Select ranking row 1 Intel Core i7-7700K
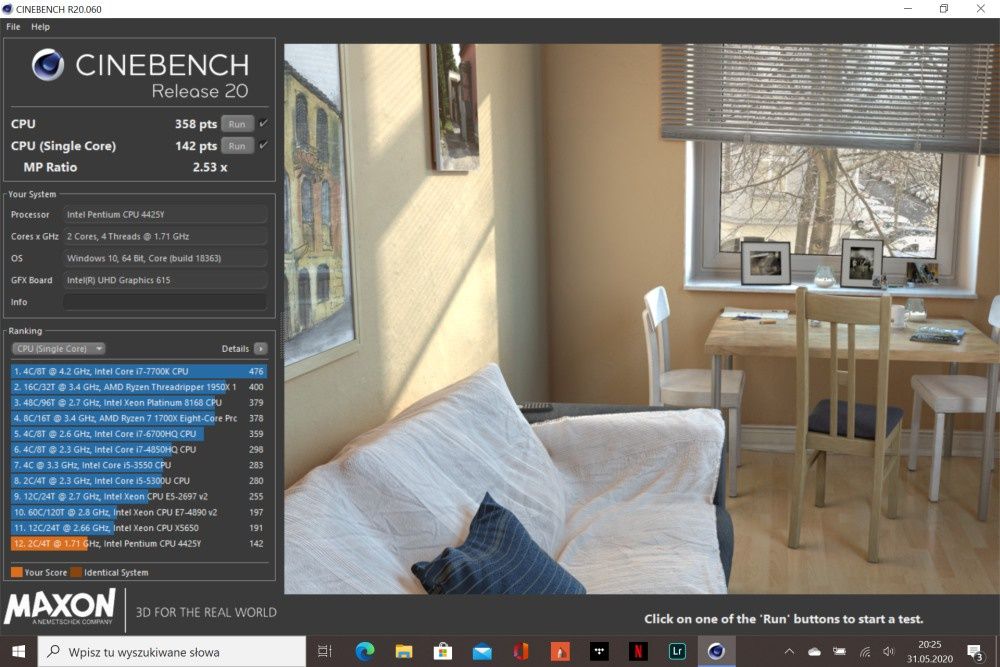Viewport: 1000px width, 667px height. point(138,371)
